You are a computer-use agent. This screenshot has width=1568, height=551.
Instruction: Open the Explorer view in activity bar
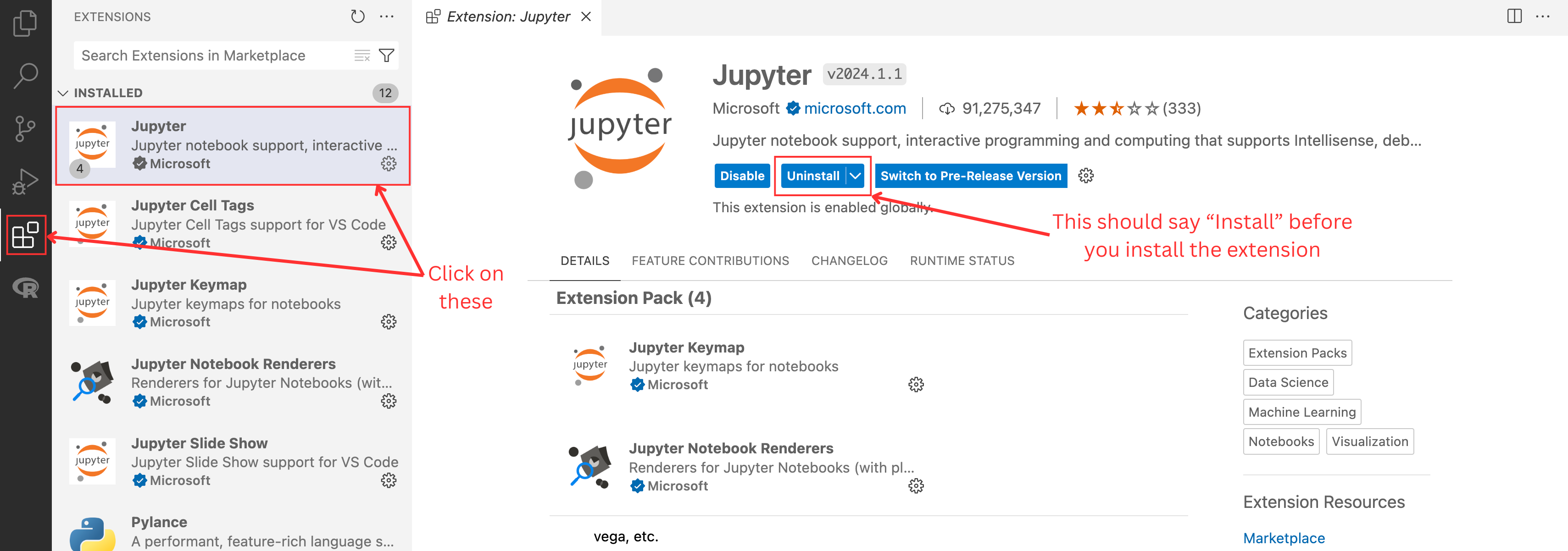25,23
